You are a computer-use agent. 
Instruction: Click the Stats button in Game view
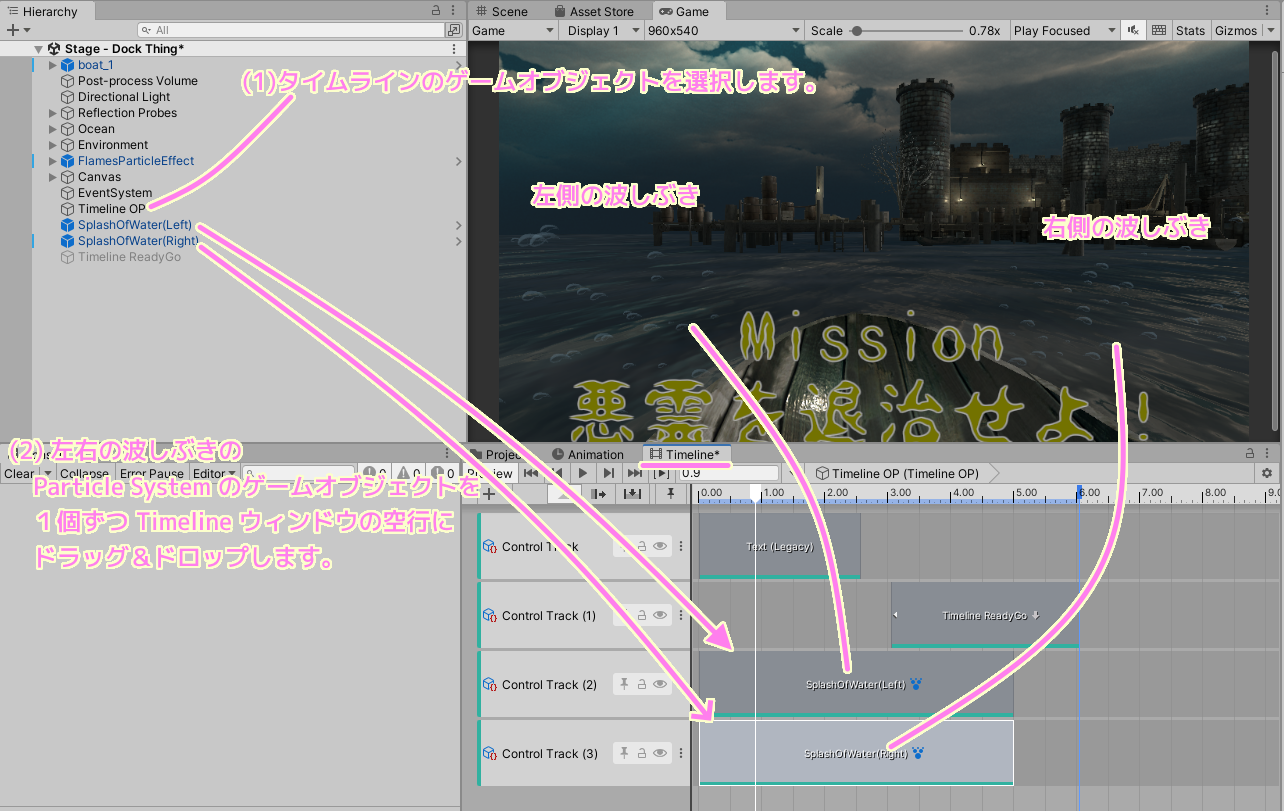[1190, 30]
